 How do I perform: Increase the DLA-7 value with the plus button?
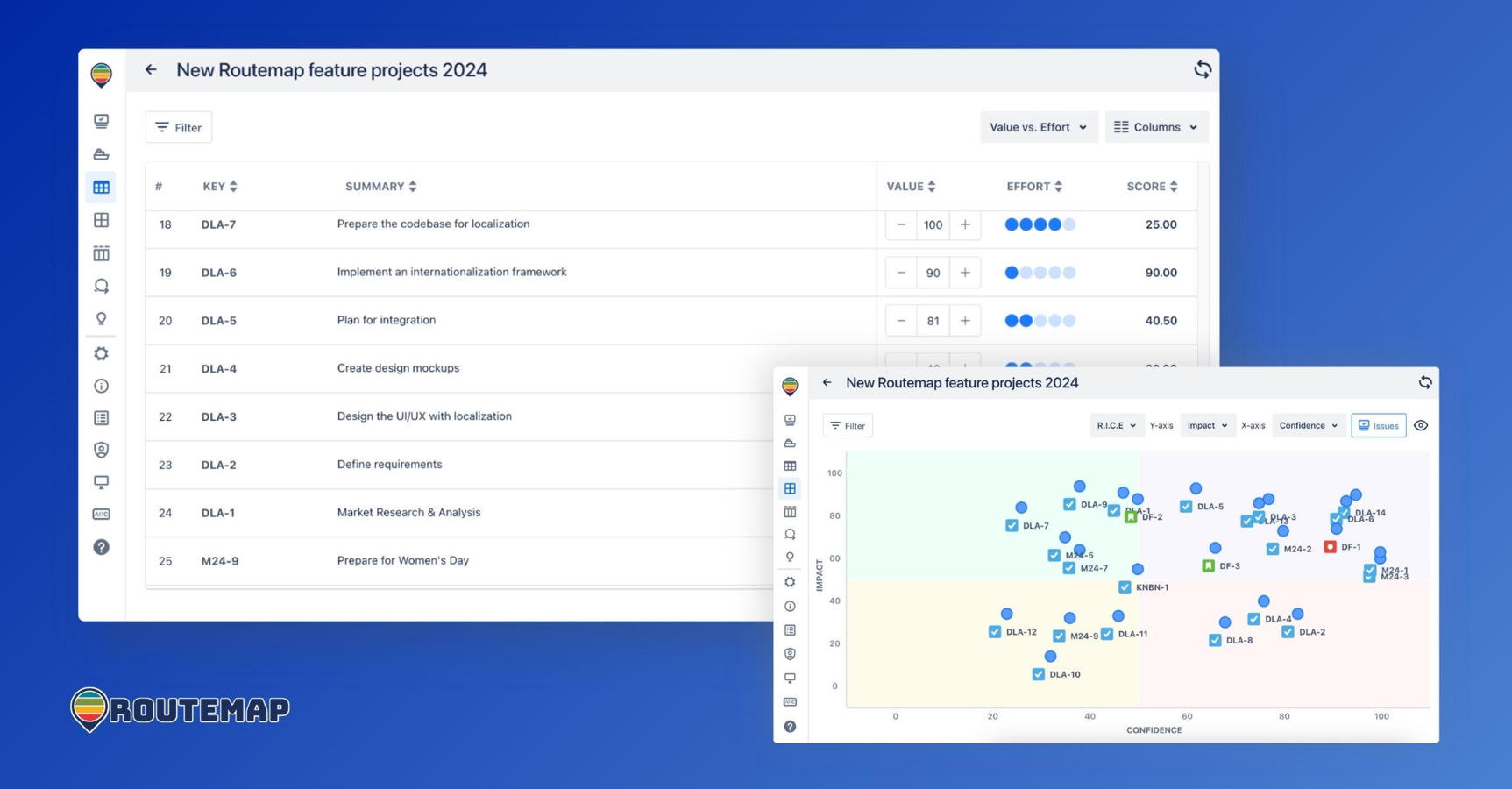(965, 224)
